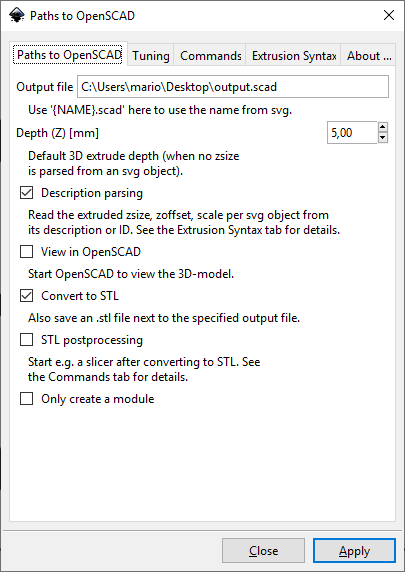Show the About ... tab
Viewport: 405px width, 572px height.
(x=369, y=56)
